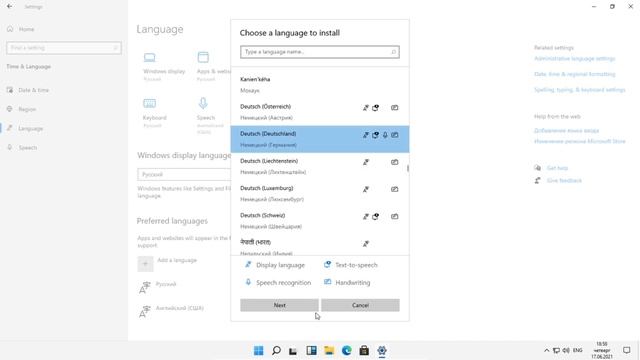Open Administrative language settings link
The image size is (640, 360).
tap(574, 58)
